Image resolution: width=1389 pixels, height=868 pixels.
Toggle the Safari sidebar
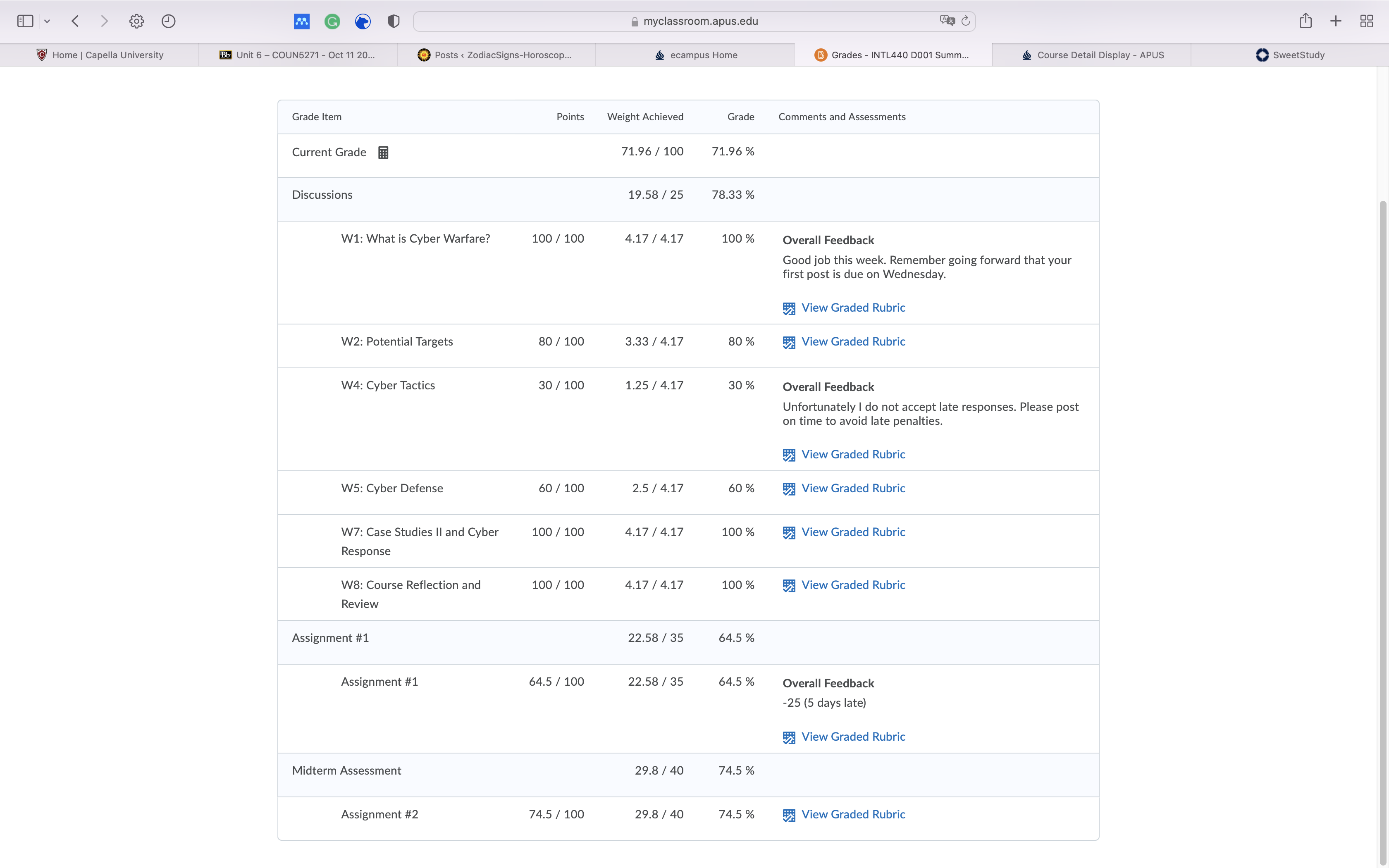coord(25,21)
